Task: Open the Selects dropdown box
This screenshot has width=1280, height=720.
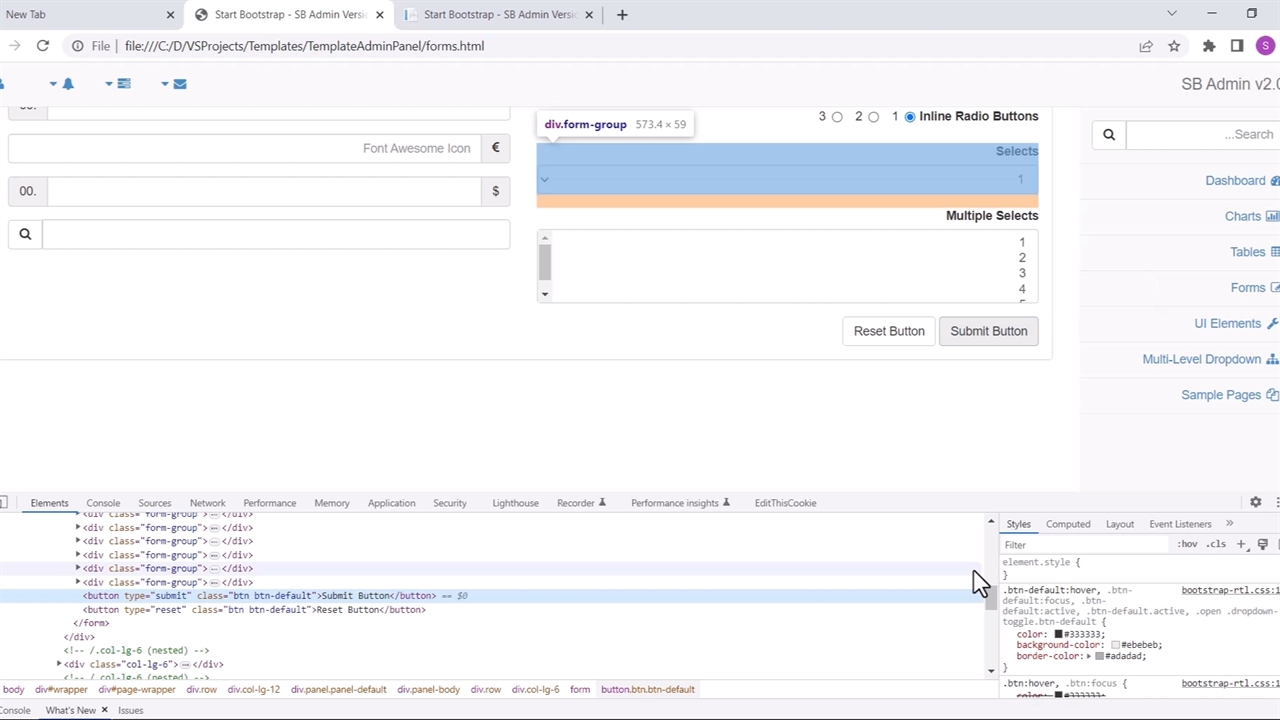Action: pos(787,180)
